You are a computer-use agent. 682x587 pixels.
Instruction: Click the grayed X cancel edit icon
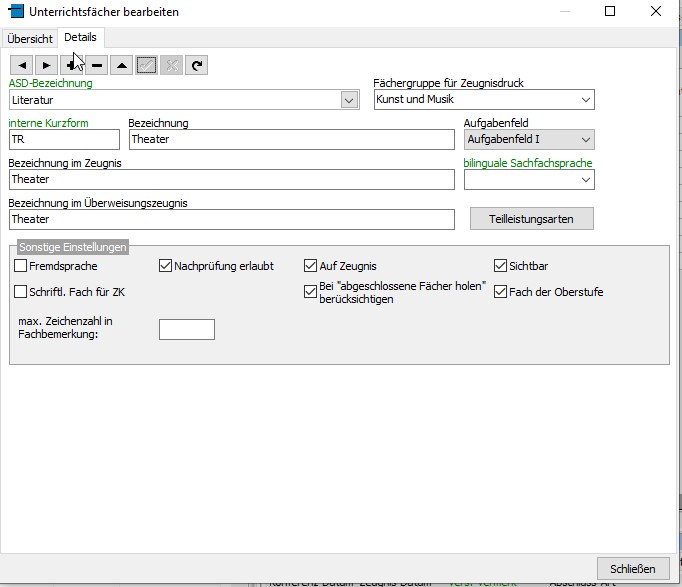(x=171, y=66)
